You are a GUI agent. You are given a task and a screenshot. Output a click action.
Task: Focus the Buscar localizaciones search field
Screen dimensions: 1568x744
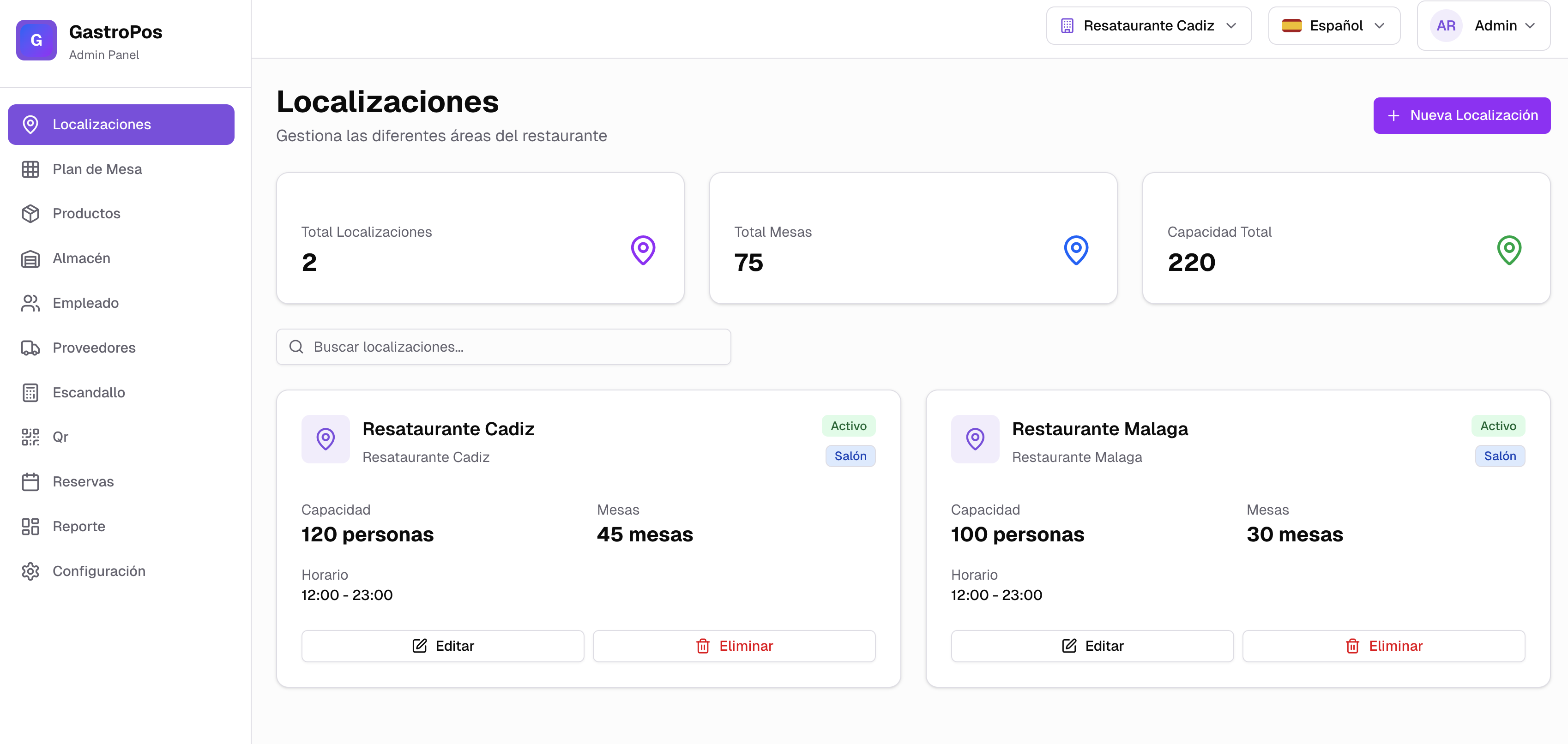(x=503, y=347)
